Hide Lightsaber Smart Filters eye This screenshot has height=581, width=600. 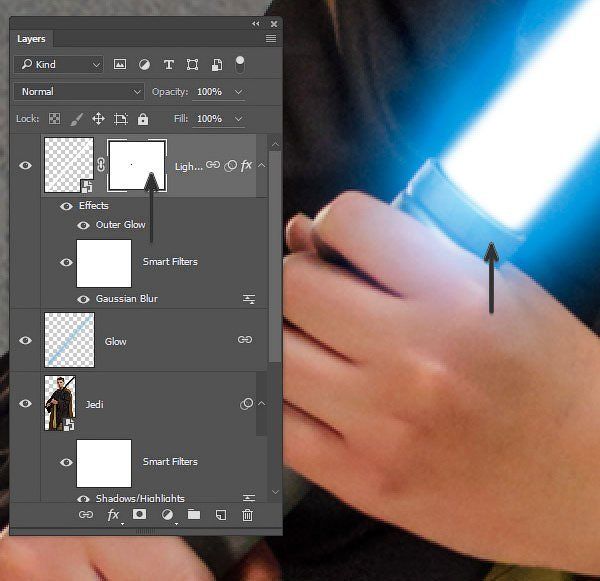[66, 262]
